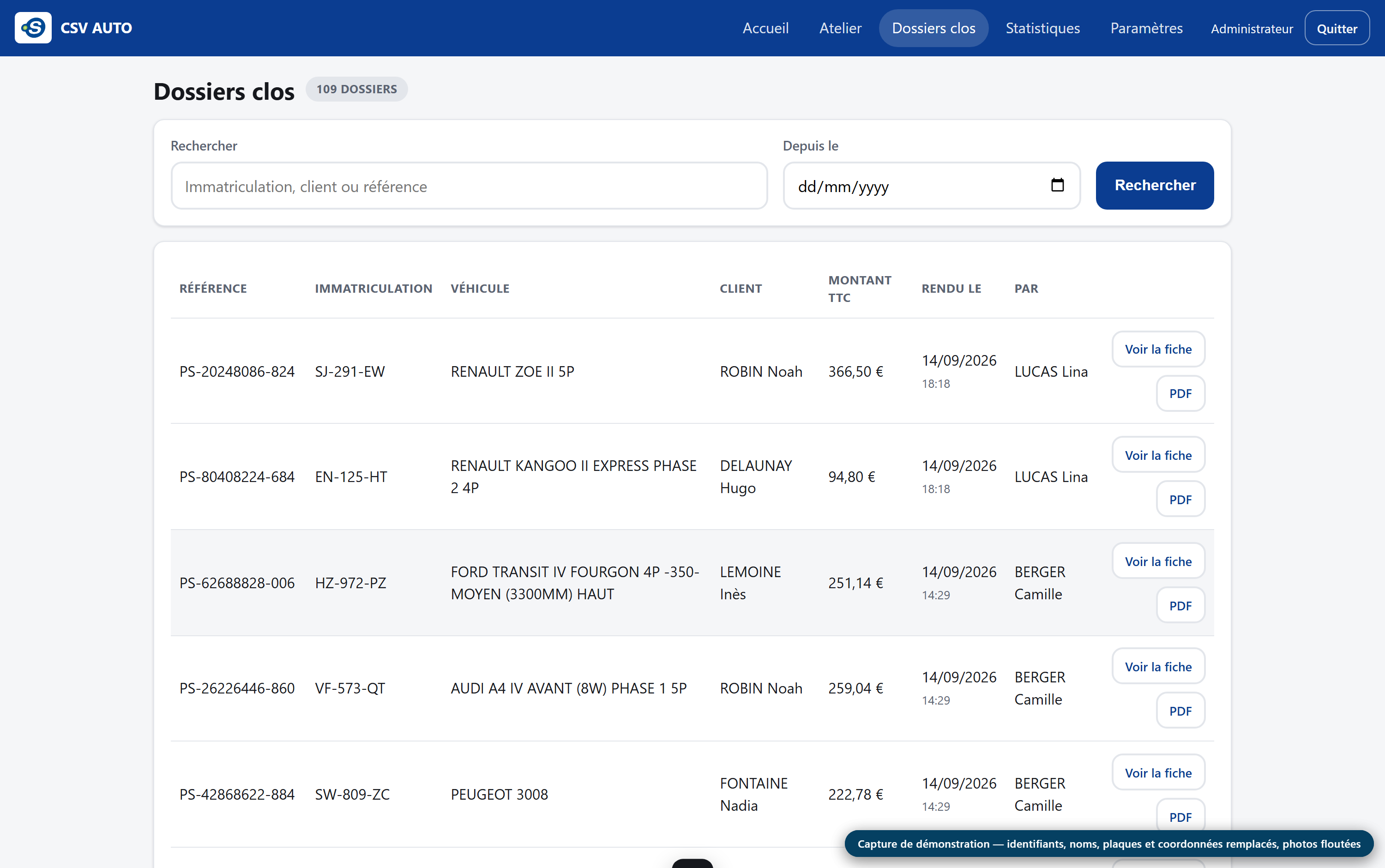The image size is (1385, 868).
Task: Focus the Immatriculation, client ou référence search field
Action: pos(469,186)
